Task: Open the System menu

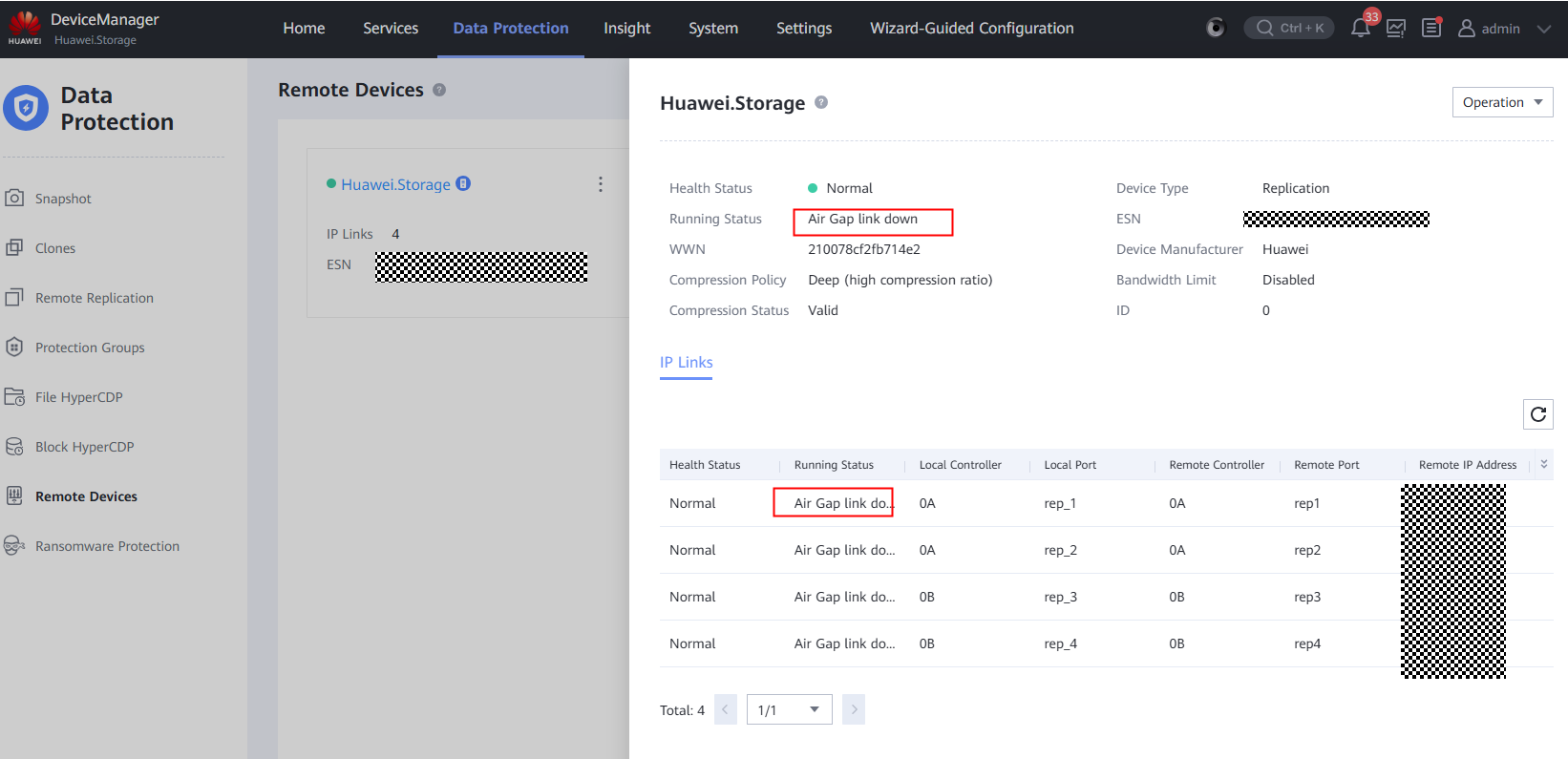Action: click(713, 29)
